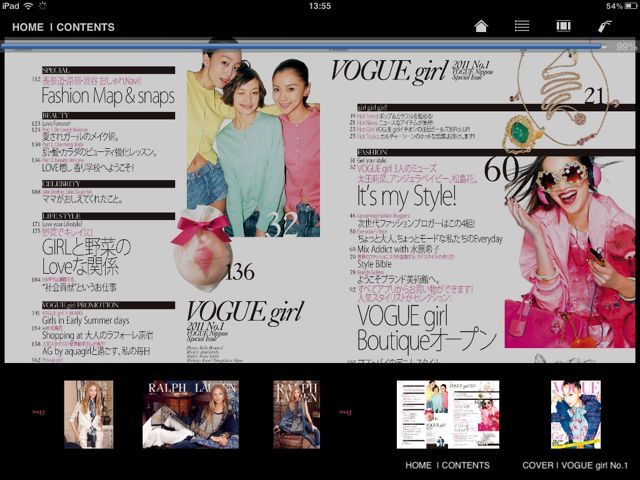
Task: Tap the Style Bible entry
Action: click(x=374, y=264)
